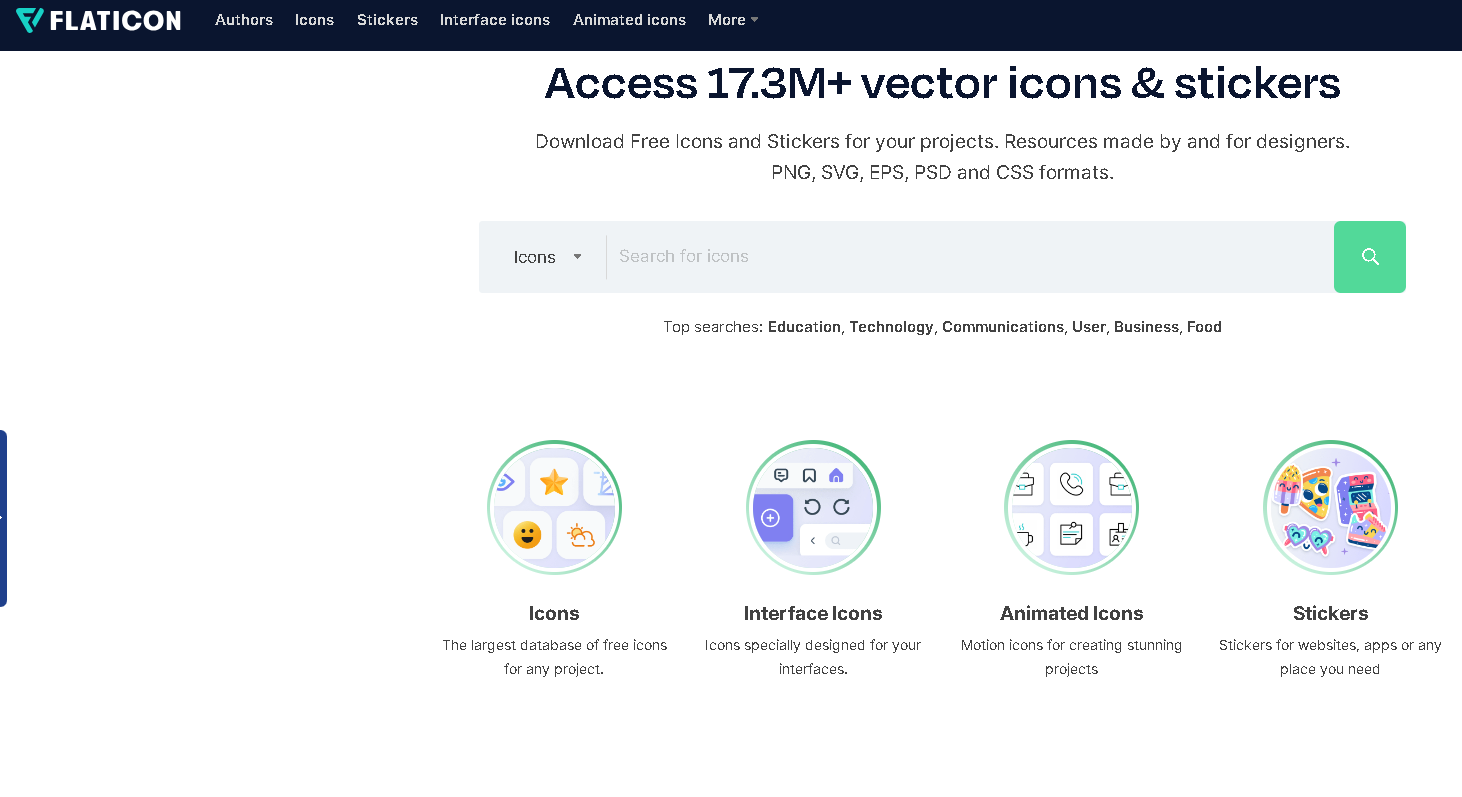Viewport: 1462px width, 797px height.
Task: Click the Stickers category heading
Action: [1330, 613]
